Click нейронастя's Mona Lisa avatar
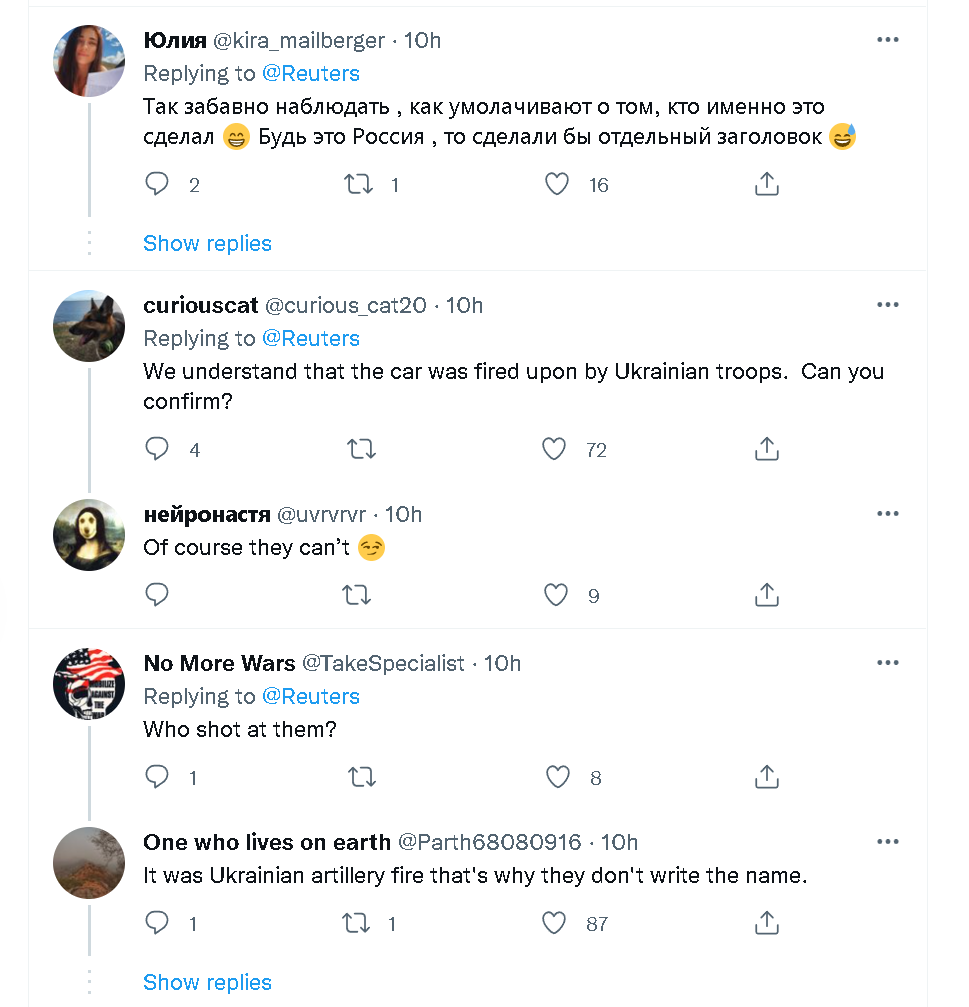This screenshot has width=969, height=1007. (x=89, y=535)
